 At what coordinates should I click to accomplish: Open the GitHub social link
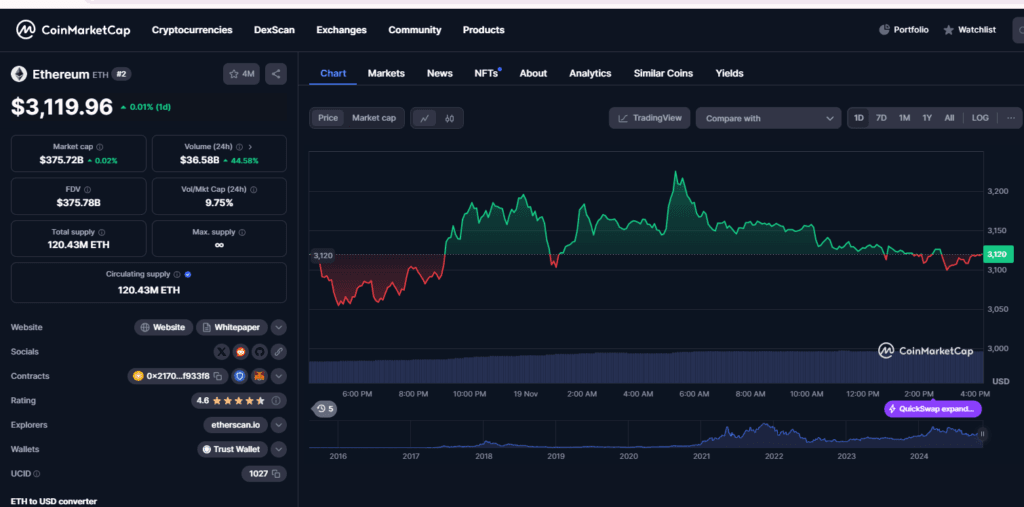[x=259, y=352]
